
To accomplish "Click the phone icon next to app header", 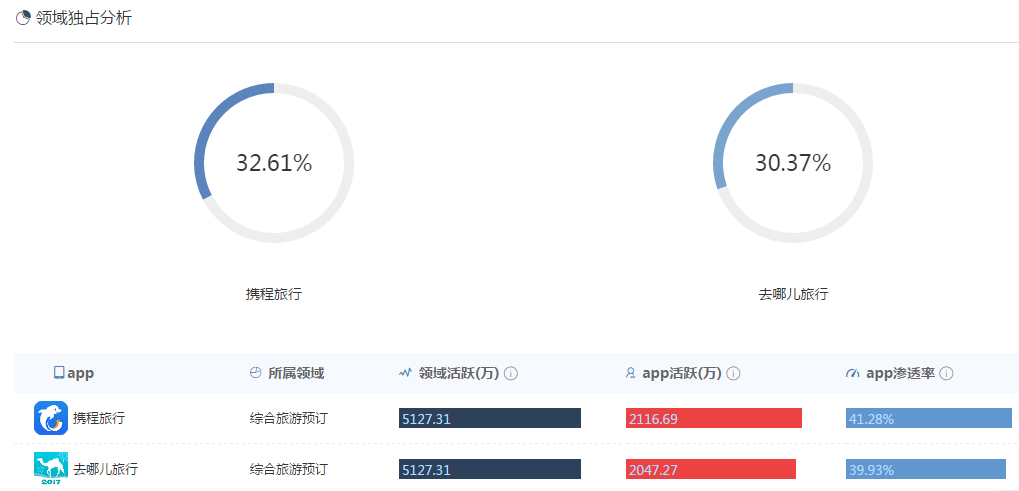I will coord(59,373).
